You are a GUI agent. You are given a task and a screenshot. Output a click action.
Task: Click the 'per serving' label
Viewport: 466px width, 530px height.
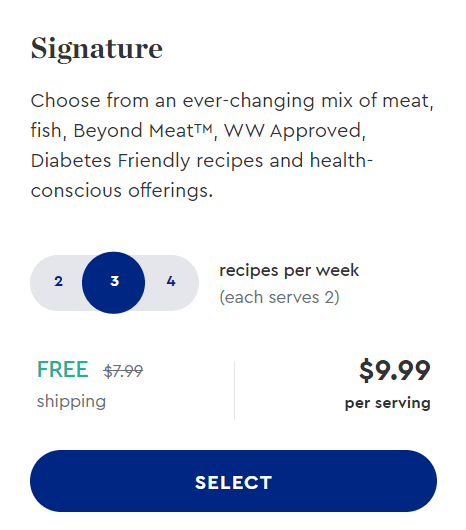[388, 403]
